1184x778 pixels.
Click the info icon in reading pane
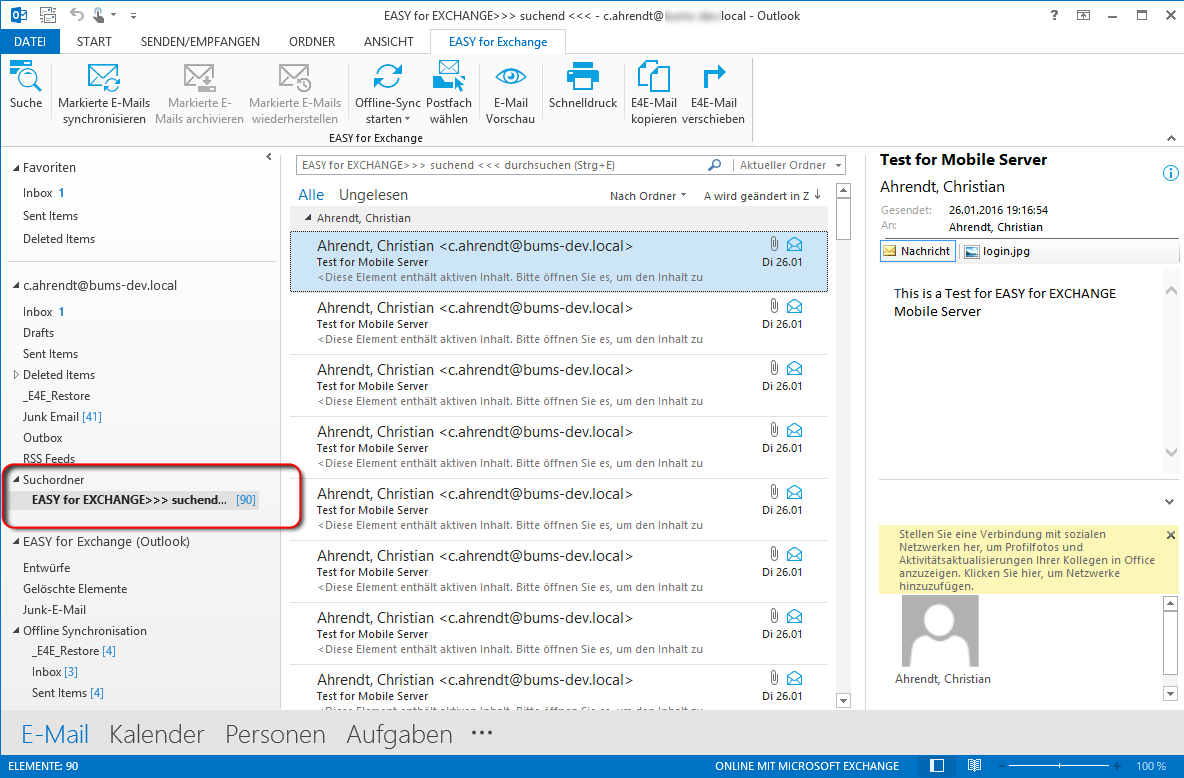[1170, 173]
